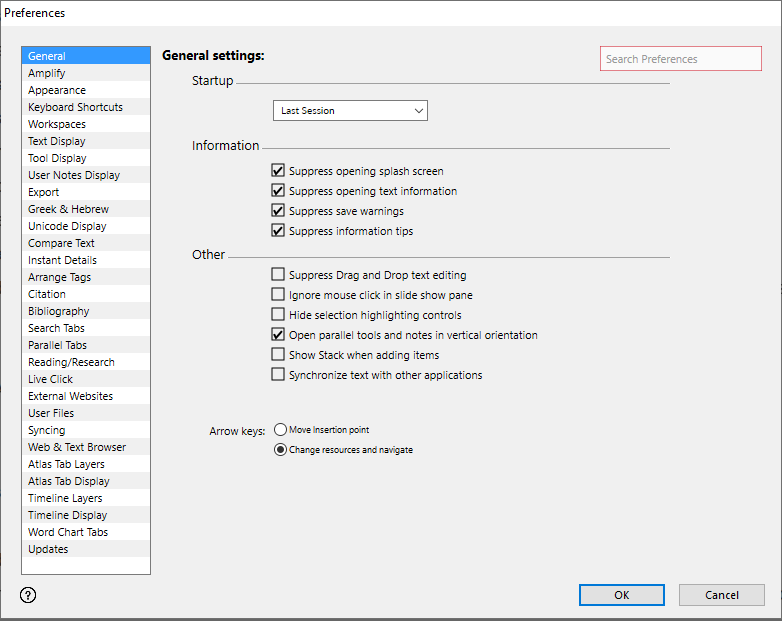Open the Appearance preferences category
Screen dimensions: 782x621
[57, 90]
